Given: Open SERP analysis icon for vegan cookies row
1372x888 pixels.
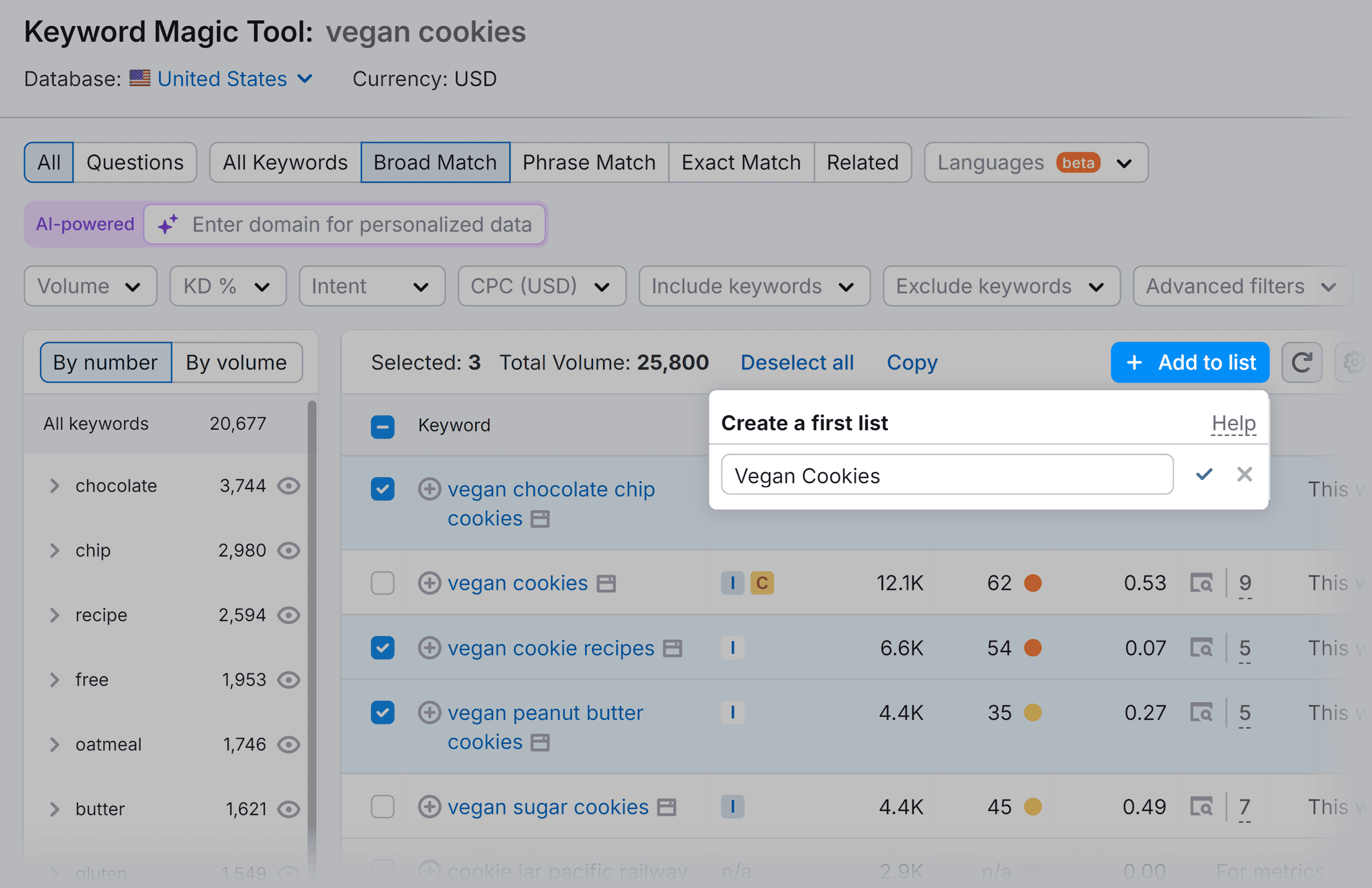Looking at the screenshot, I should tap(1202, 582).
